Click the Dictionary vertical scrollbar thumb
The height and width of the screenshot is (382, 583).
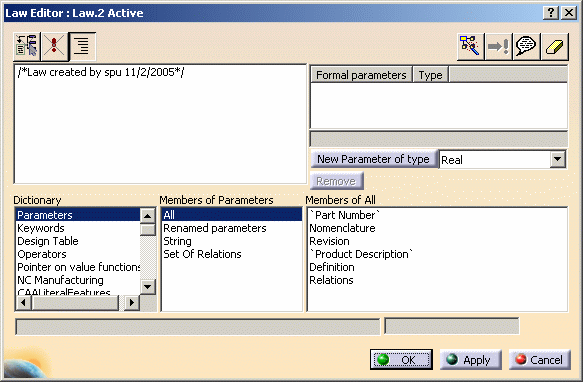[x=148, y=229]
